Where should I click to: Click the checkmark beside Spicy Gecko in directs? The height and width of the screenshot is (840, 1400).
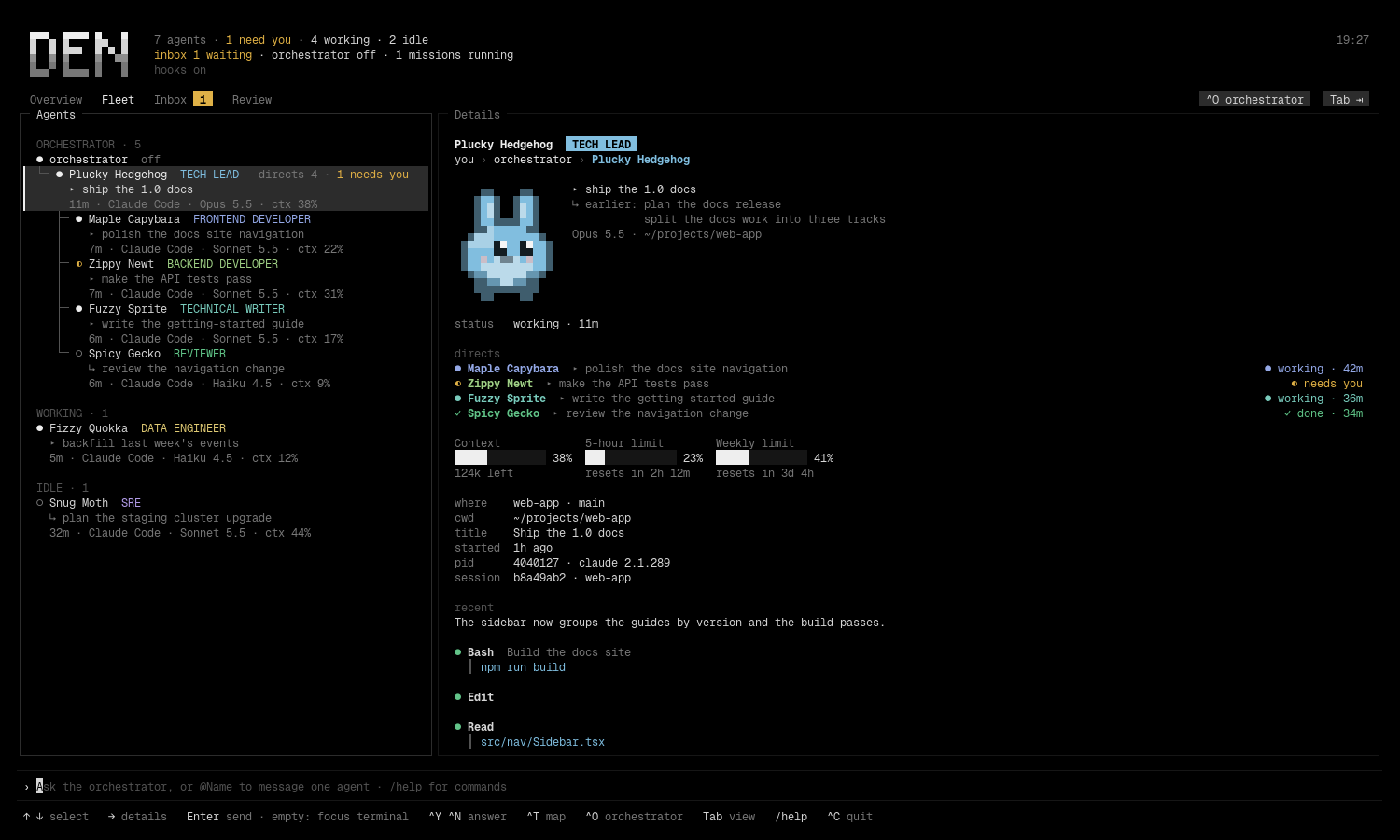pos(457,413)
